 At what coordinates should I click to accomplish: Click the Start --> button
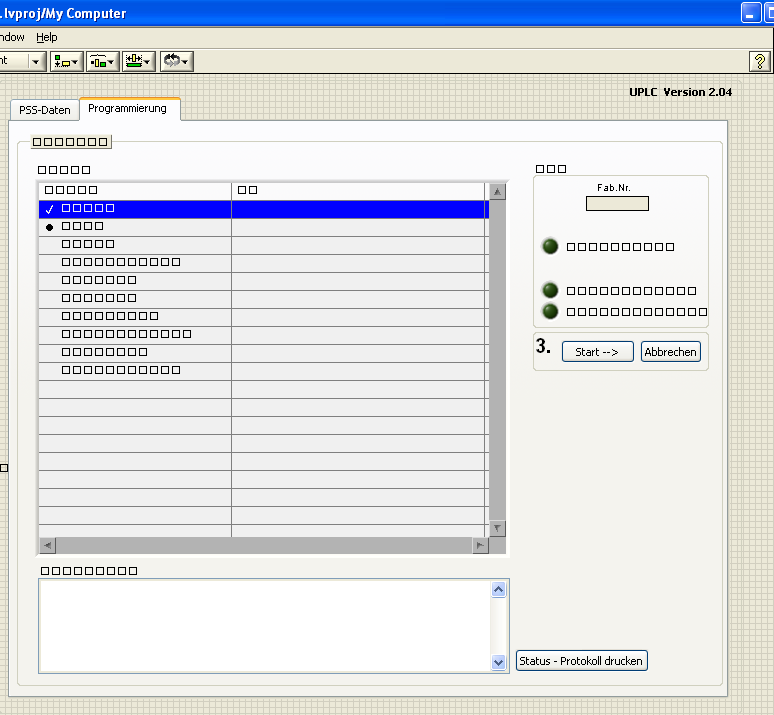[597, 352]
